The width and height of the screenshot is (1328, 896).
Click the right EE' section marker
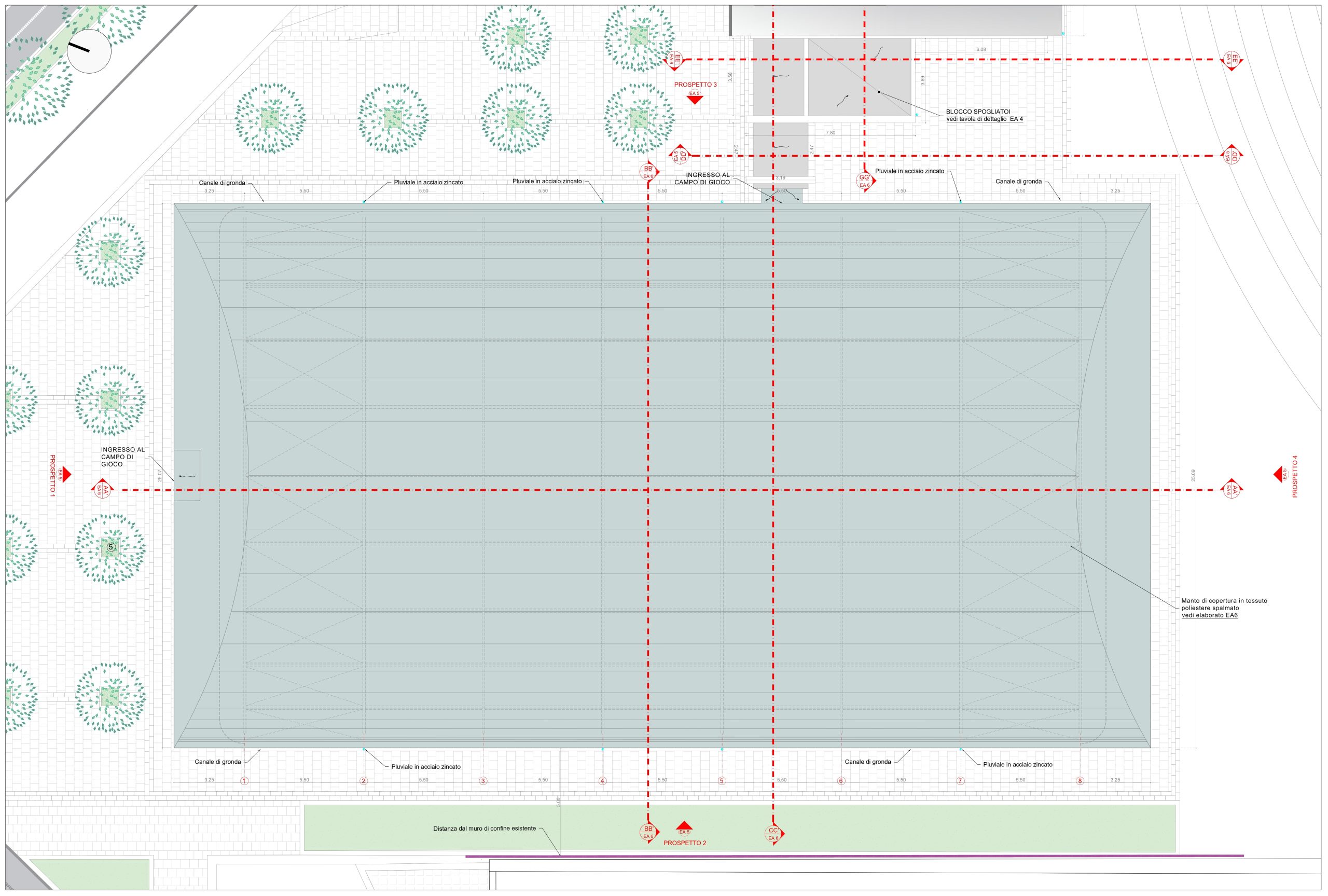click(1231, 60)
